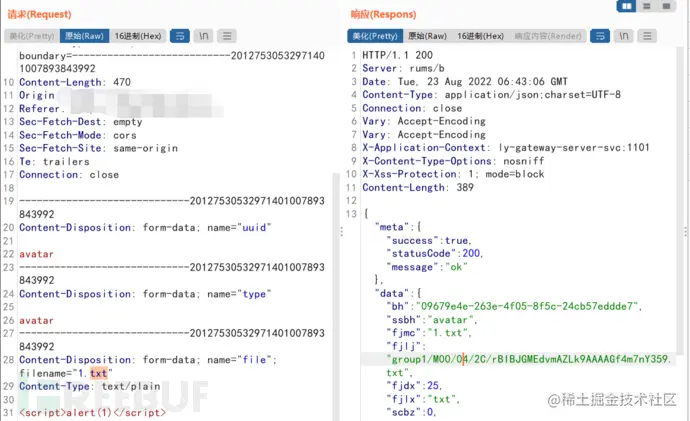Viewport: 690px width, 421px height.
Task: Click the Server: rums/b response header
Action: pyautogui.click(x=403, y=68)
